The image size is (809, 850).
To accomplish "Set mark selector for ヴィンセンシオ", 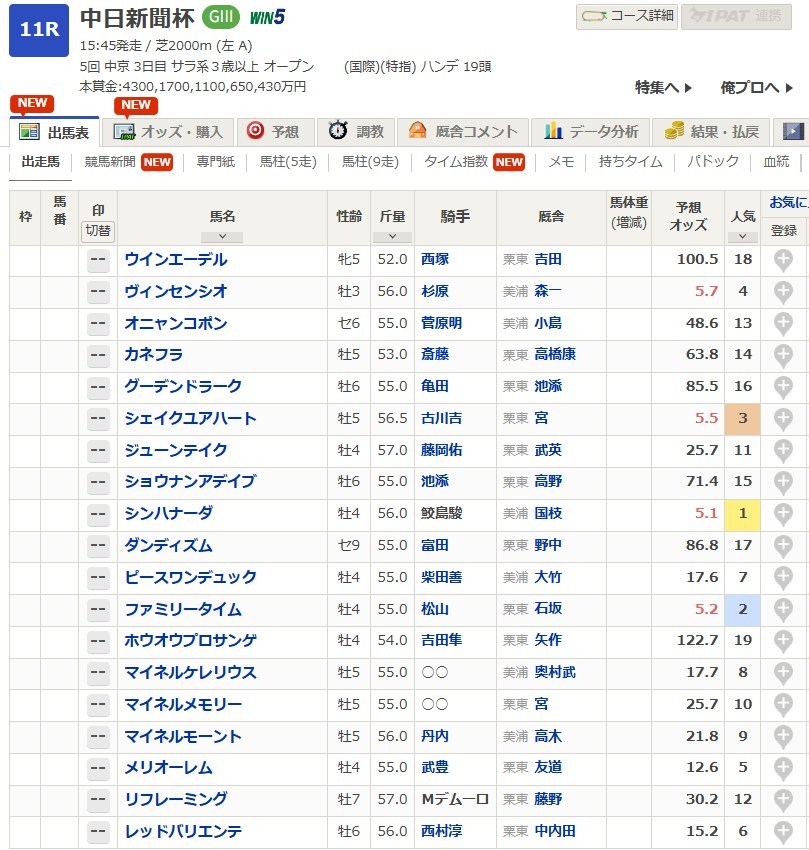I will pyautogui.click(x=98, y=292).
